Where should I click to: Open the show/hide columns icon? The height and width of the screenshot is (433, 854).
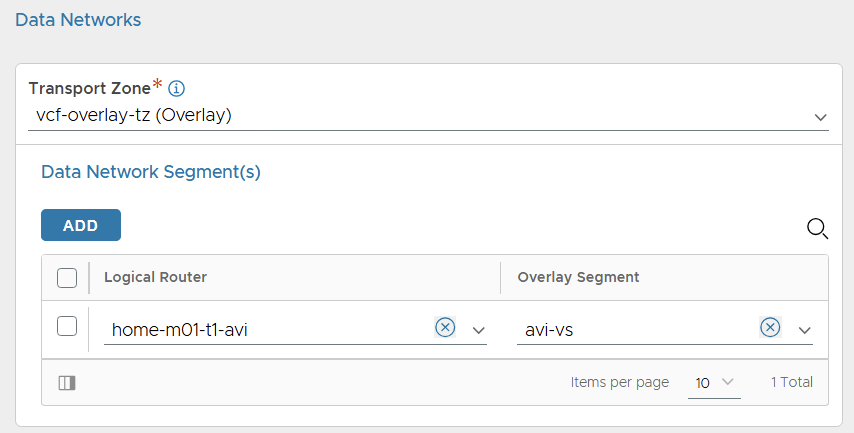(67, 382)
